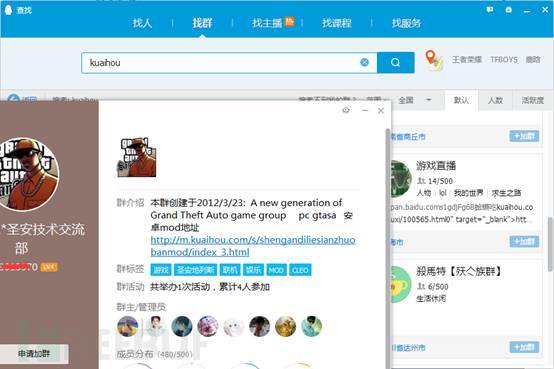
Task: Sort results by 人数 tab
Action: click(495, 100)
